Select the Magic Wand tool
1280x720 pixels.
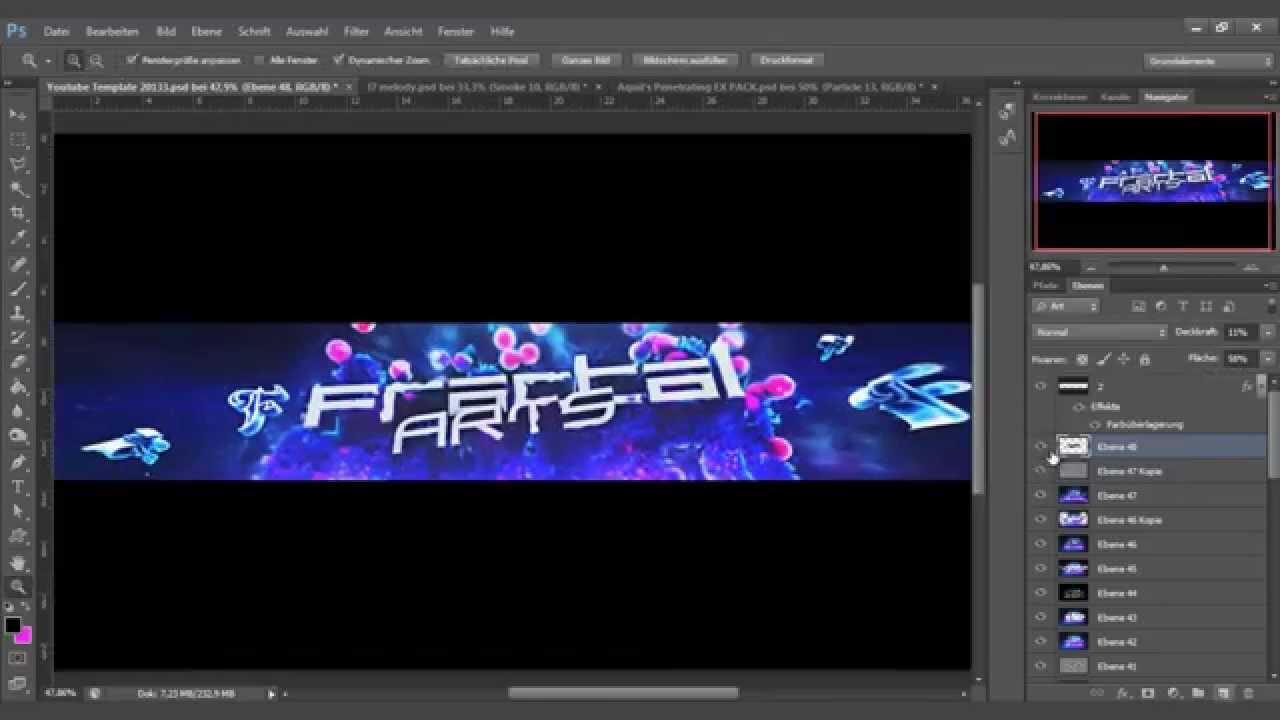[x=18, y=189]
